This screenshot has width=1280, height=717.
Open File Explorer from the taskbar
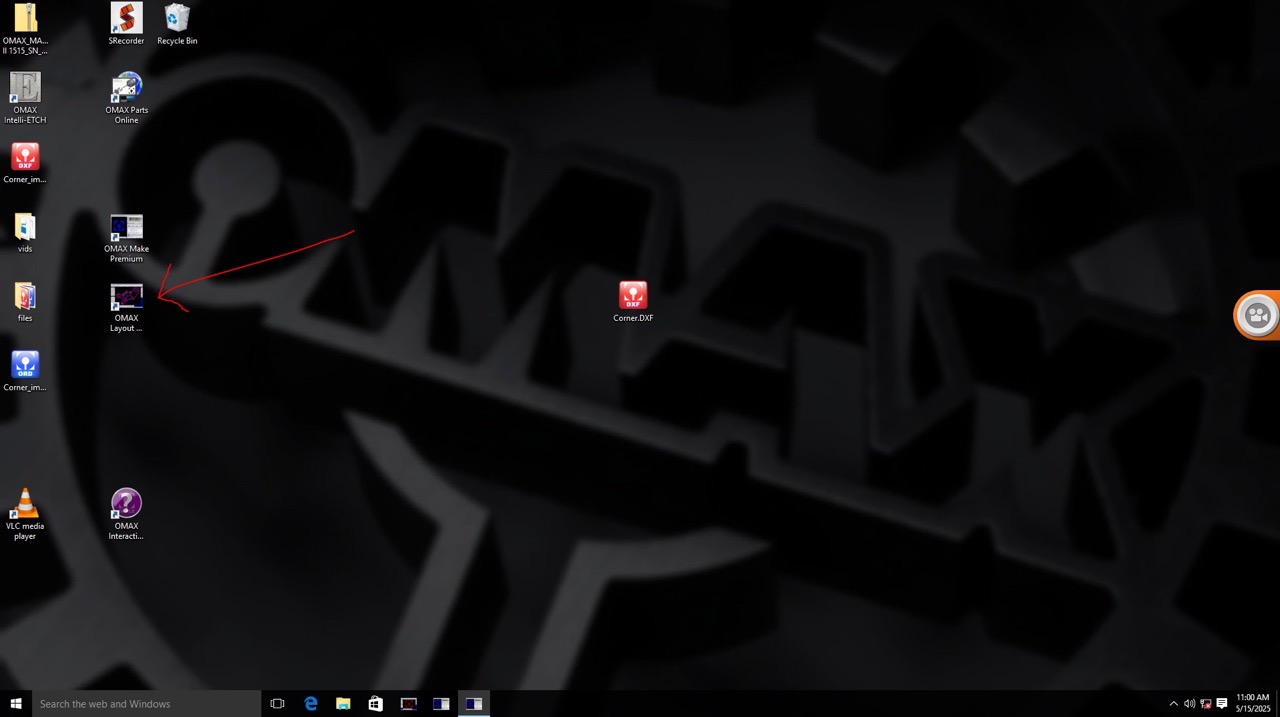click(x=343, y=704)
